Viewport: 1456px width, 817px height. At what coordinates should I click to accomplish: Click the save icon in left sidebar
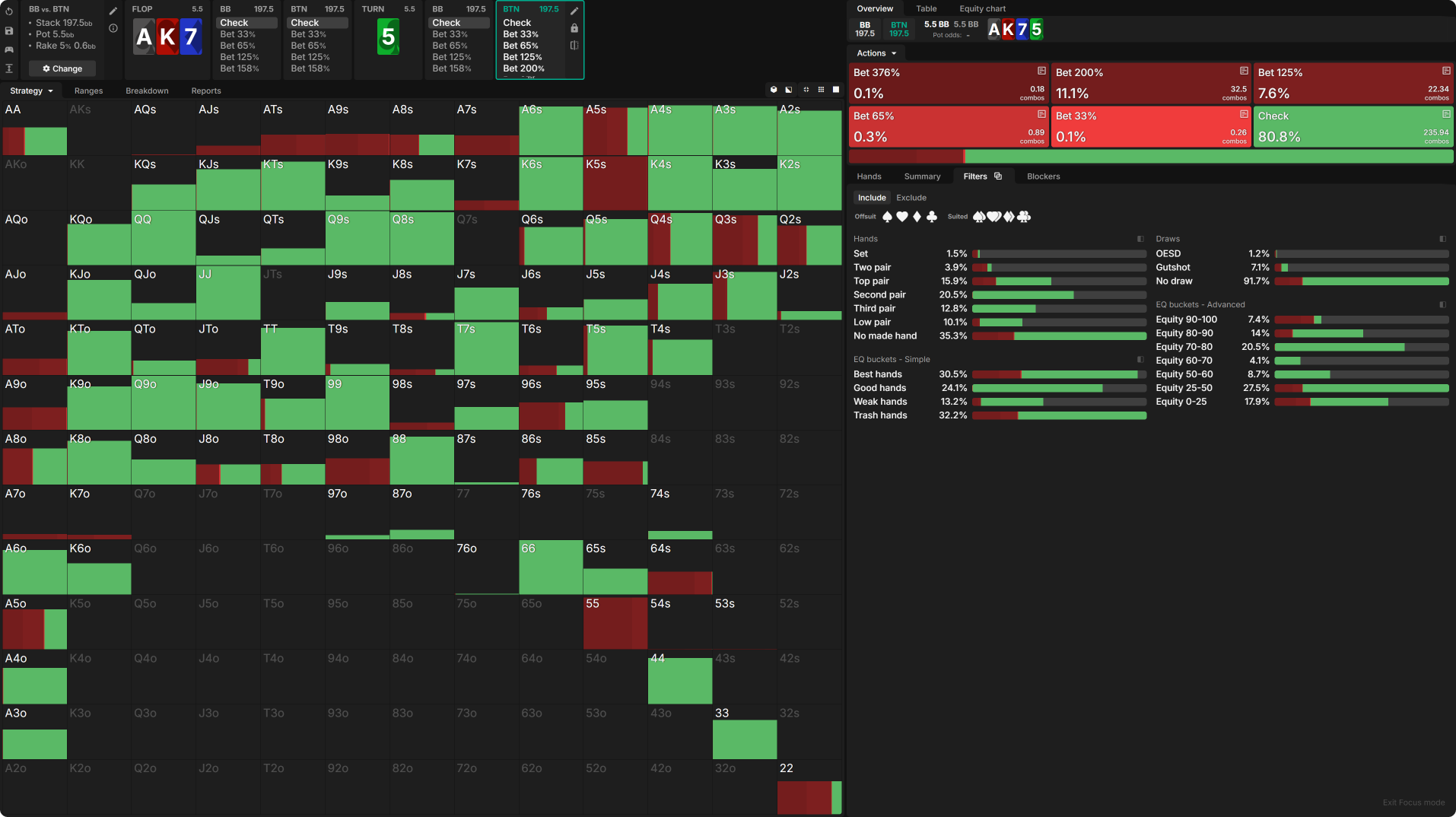point(9,31)
